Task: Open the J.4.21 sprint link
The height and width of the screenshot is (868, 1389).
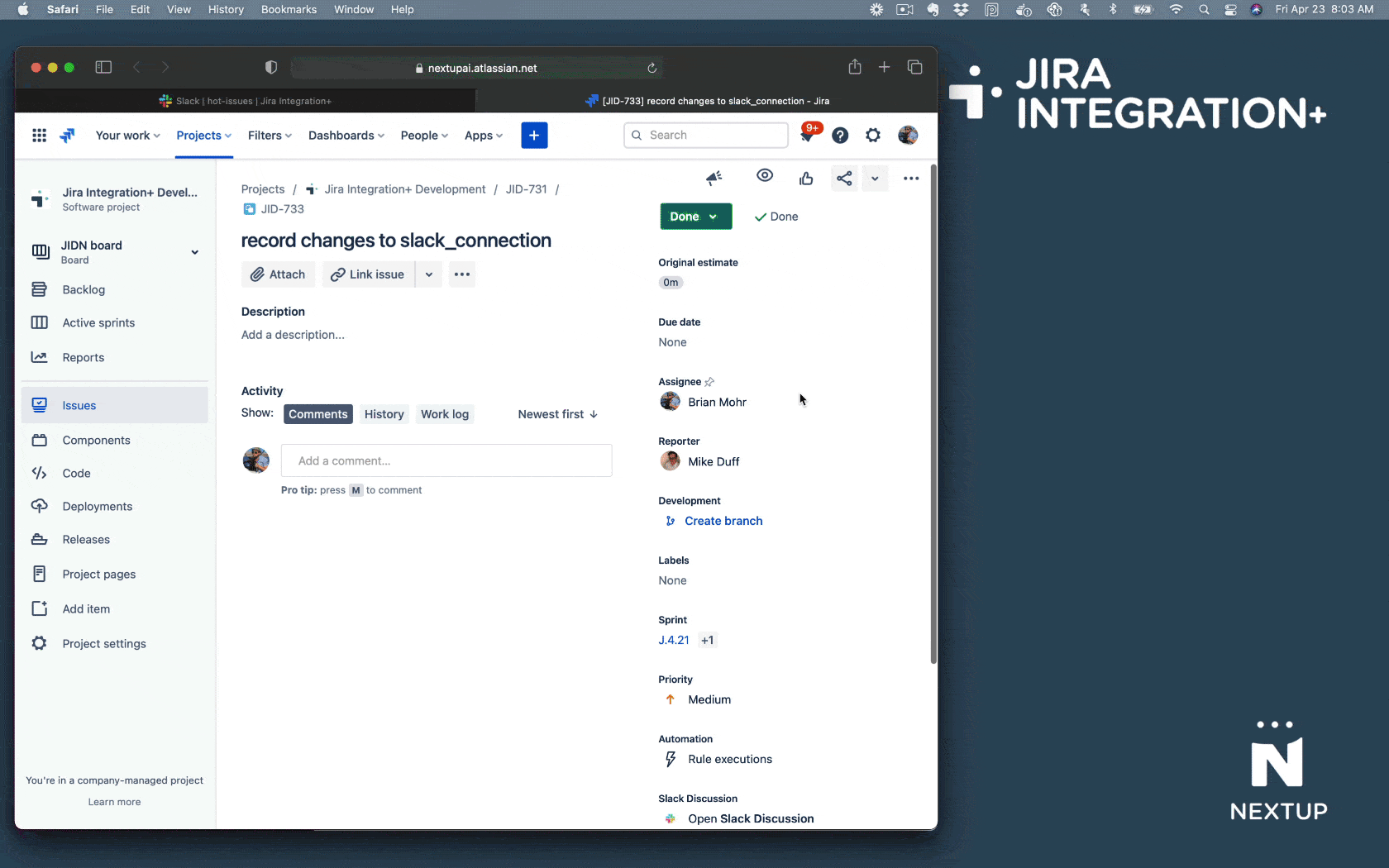Action: (674, 640)
